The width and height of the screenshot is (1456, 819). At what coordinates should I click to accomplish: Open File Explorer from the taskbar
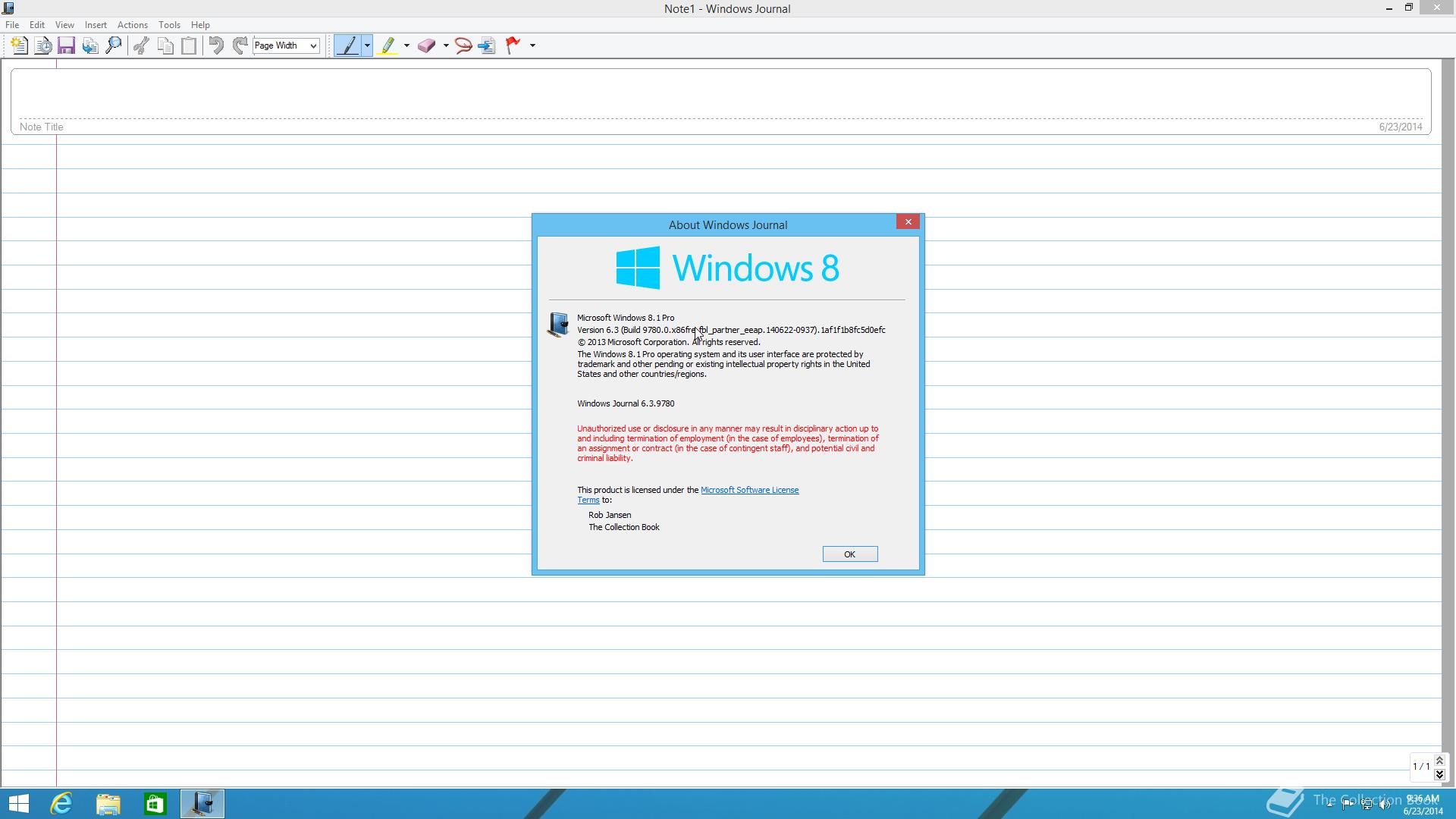click(x=108, y=804)
